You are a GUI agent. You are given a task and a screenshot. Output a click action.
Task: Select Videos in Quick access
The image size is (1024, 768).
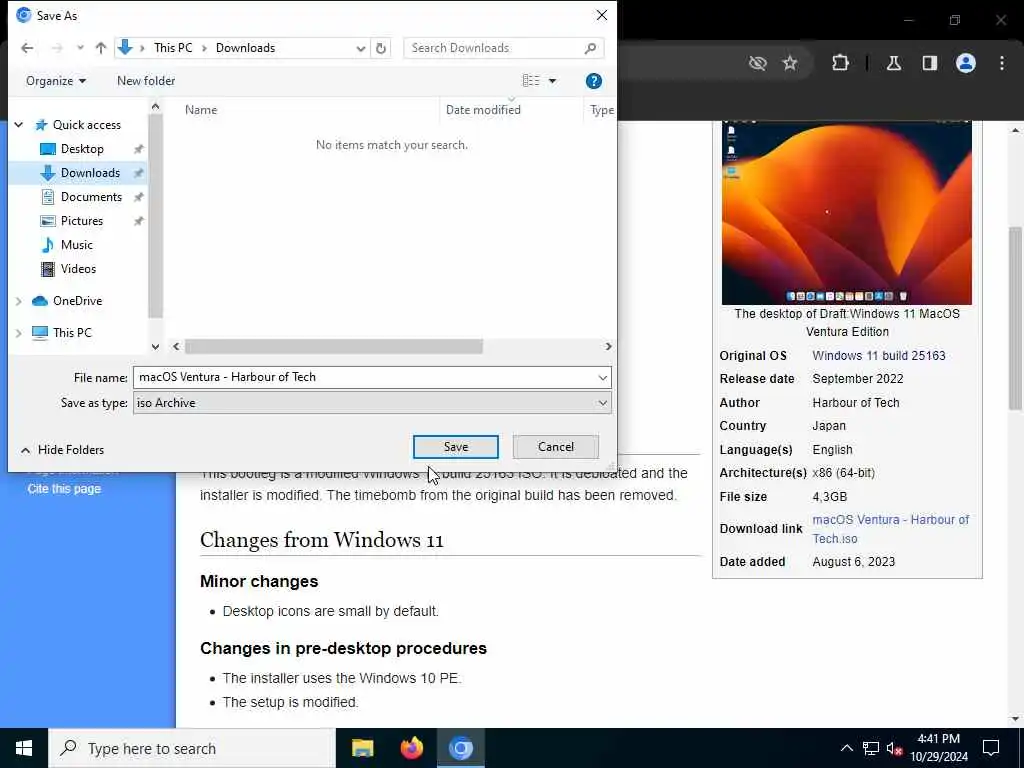[78, 269]
